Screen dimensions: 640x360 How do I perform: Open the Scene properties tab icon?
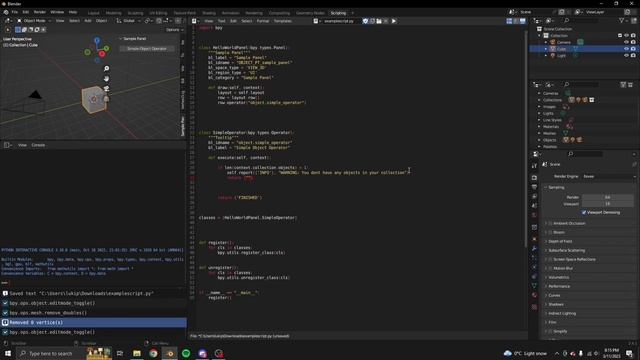pos(534,206)
